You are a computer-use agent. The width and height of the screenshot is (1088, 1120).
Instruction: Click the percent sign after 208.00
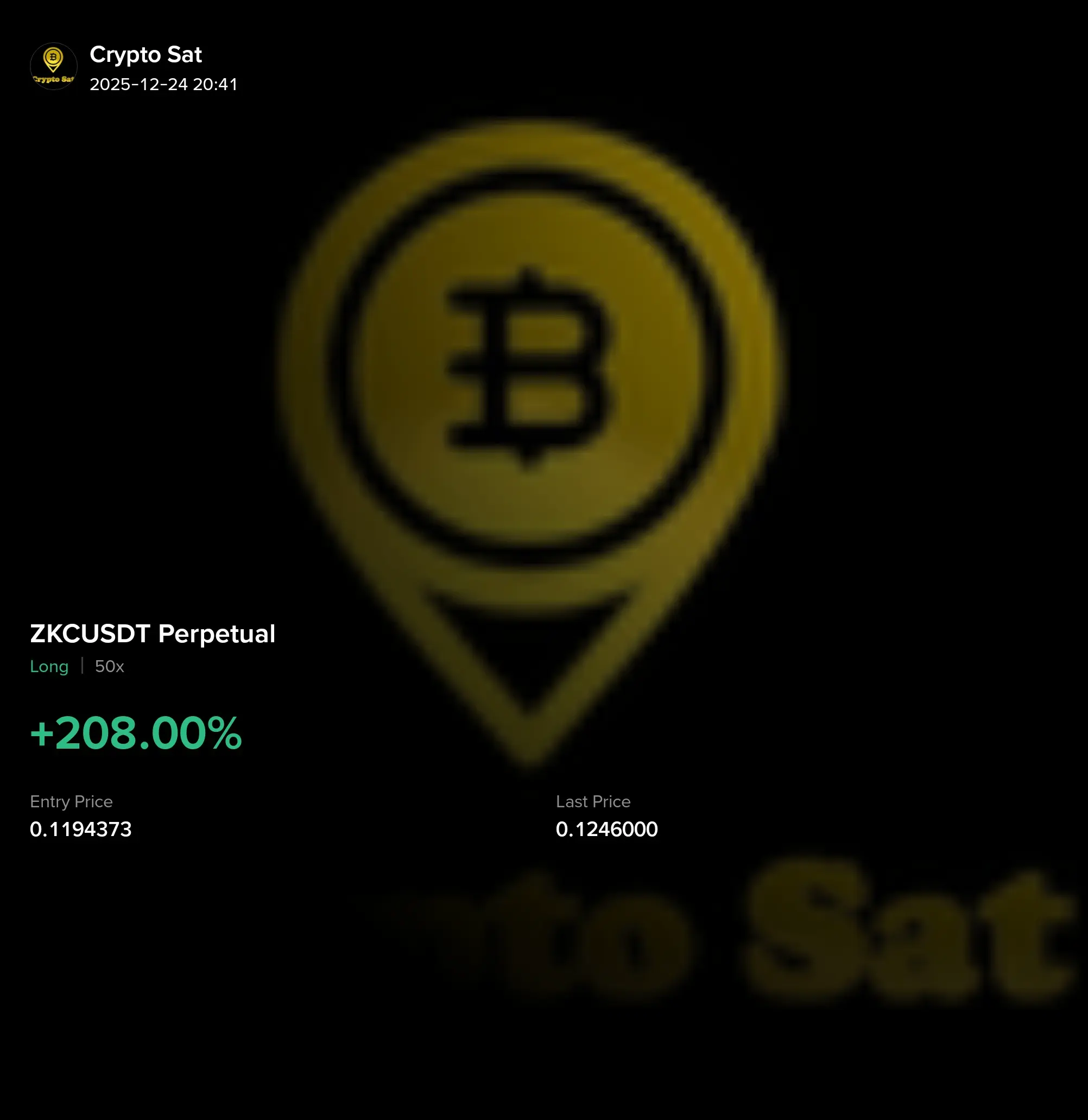(x=225, y=733)
